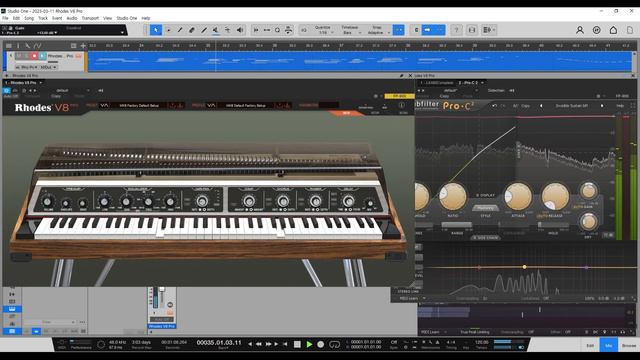Click the Add Track plus icon

pos(83,46)
